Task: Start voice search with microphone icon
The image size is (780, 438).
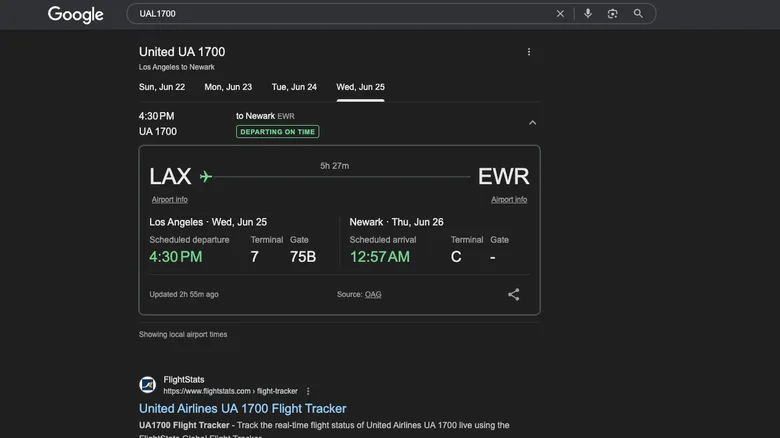Action: (x=587, y=14)
